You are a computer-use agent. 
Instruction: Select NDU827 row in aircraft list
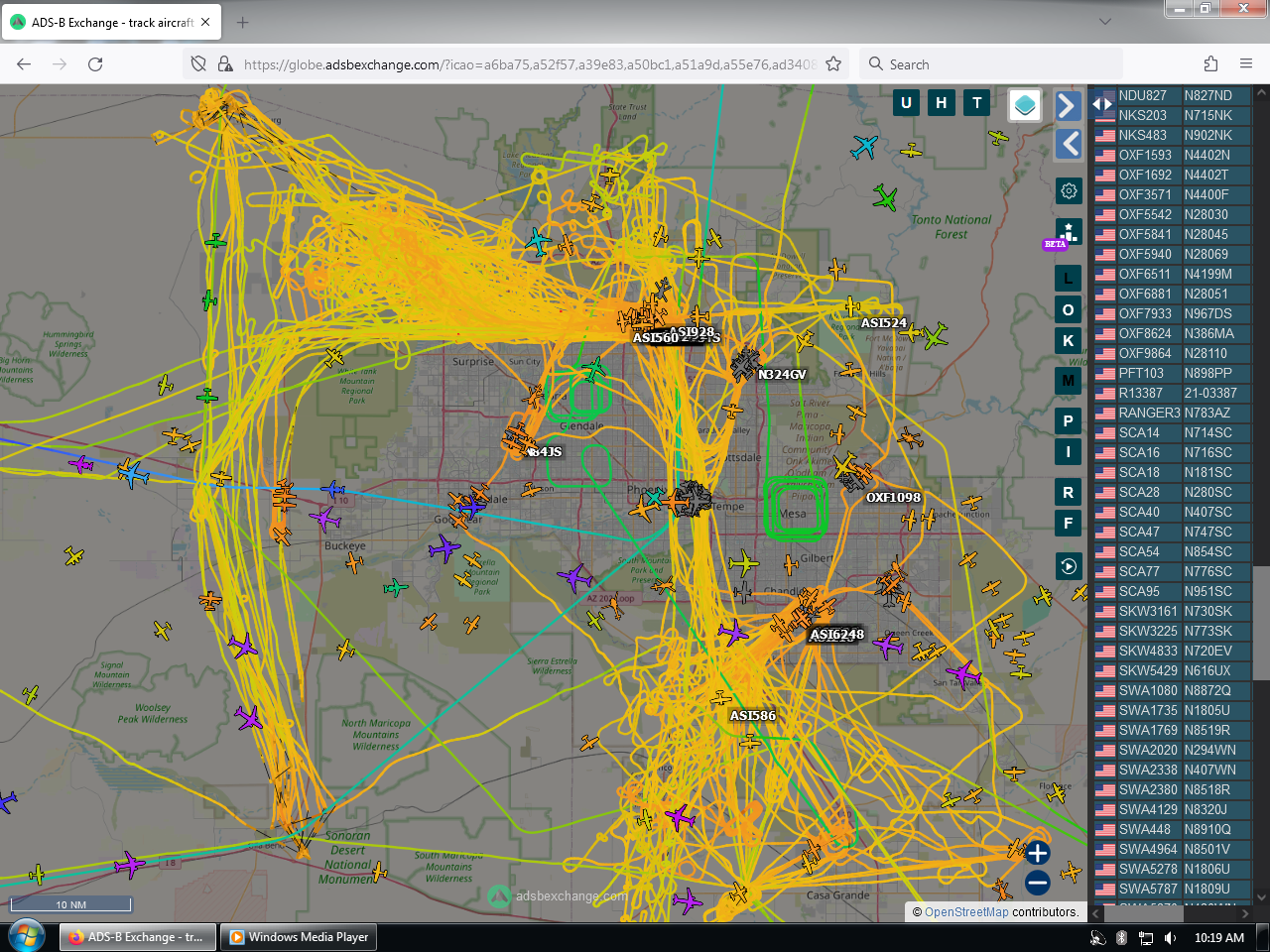[1173, 95]
